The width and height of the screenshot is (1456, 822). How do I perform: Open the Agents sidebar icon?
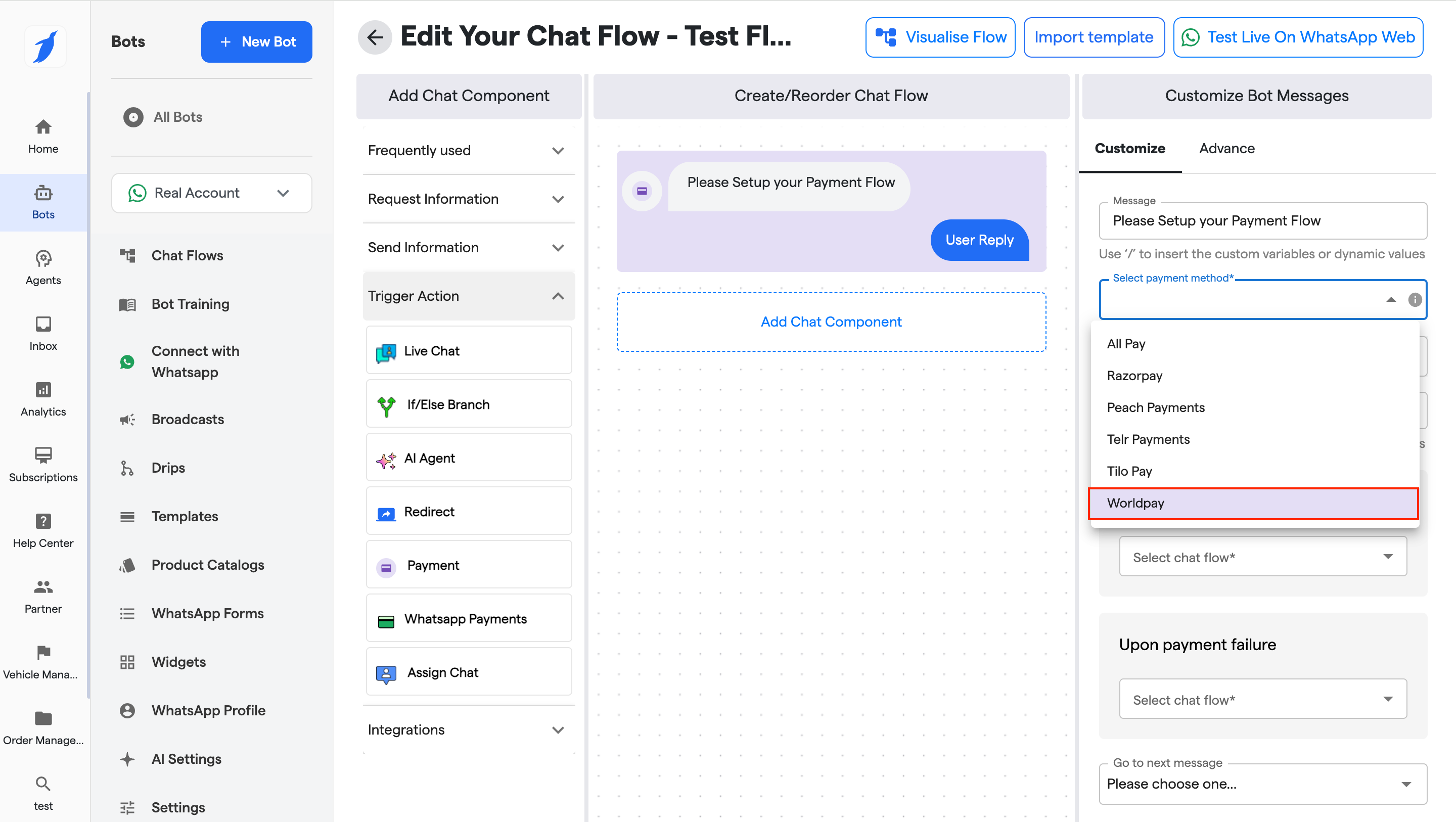43,267
